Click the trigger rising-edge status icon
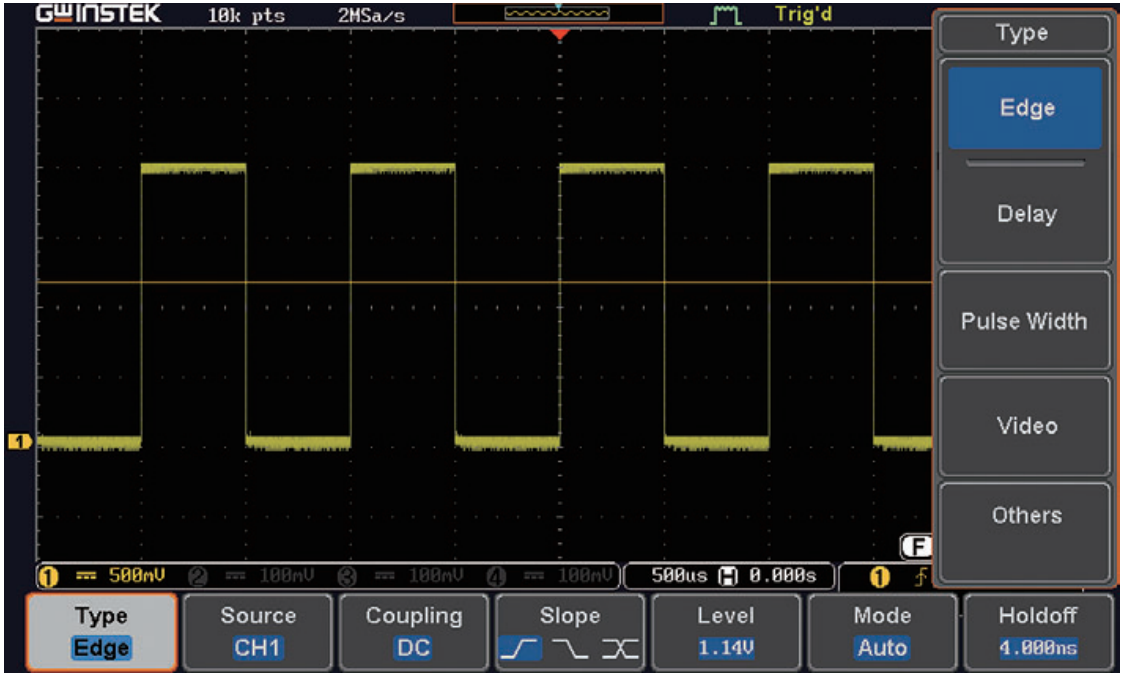Image resolution: width=1124 pixels, height=676 pixels. click(x=920, y=576)
